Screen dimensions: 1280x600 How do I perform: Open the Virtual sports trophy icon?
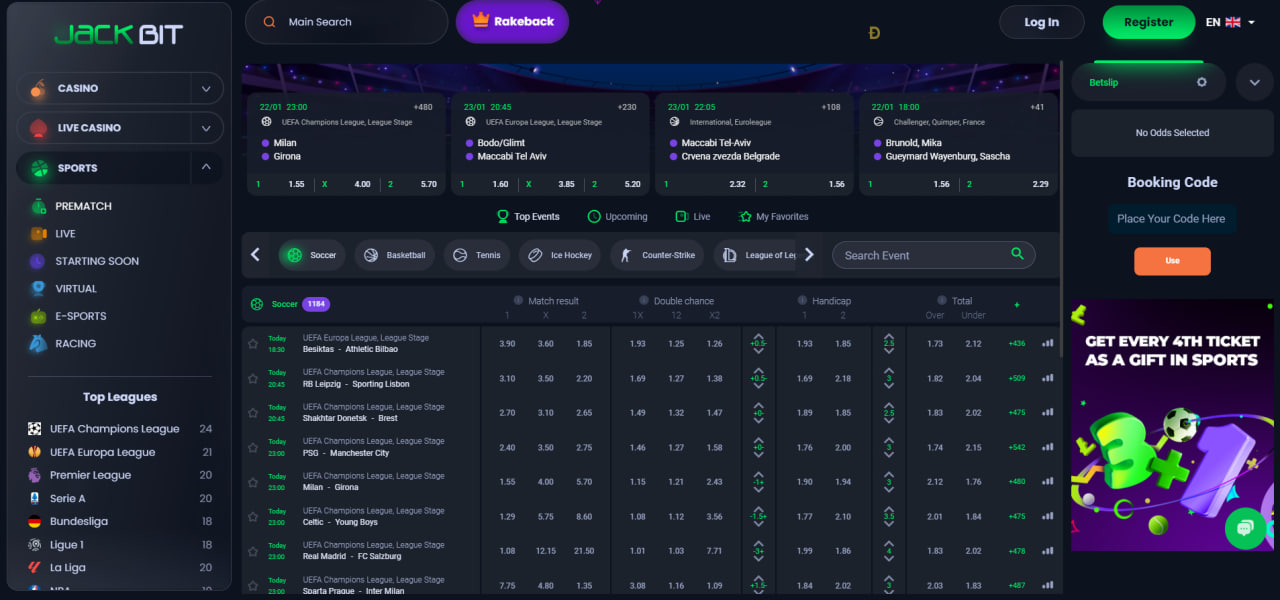click(x=38, y=288)
